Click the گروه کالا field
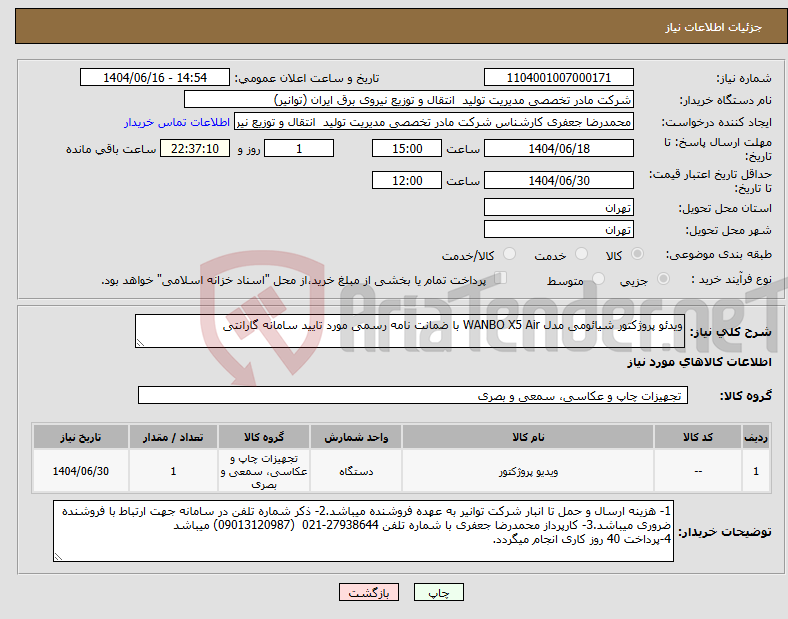Image resolution: width=788 pixels, height=619 pixels. [413, 395]
